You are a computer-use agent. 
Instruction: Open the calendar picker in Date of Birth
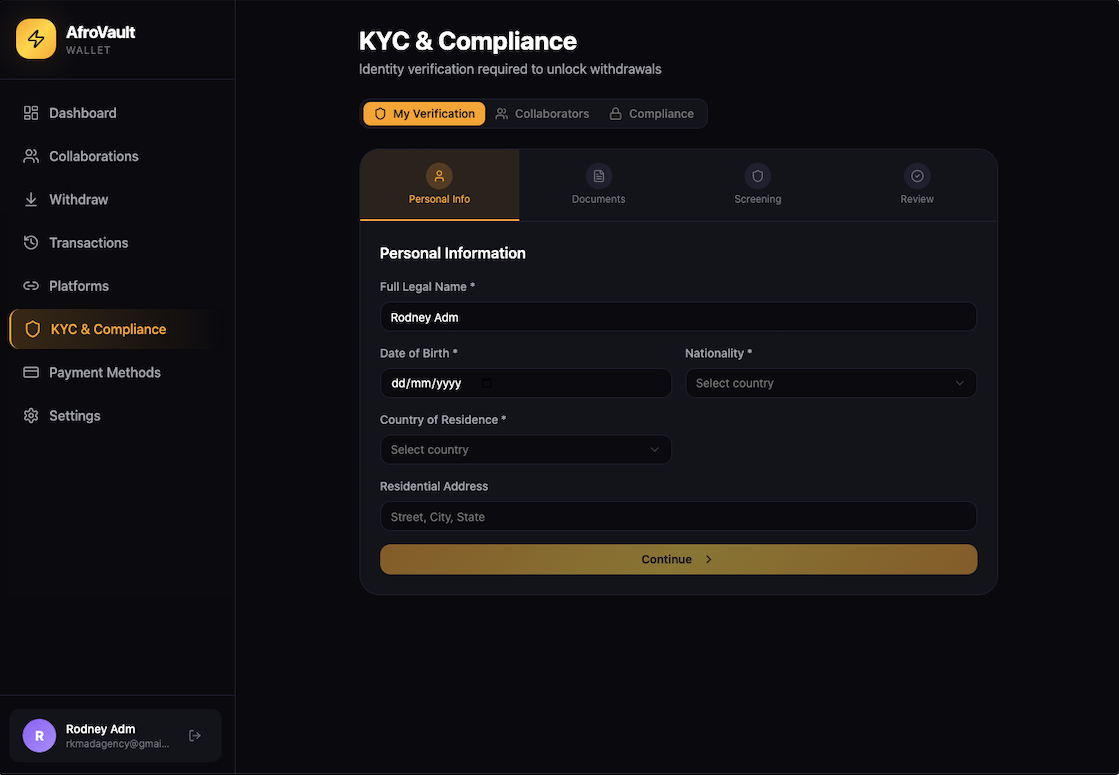click(x=487, y=383)
